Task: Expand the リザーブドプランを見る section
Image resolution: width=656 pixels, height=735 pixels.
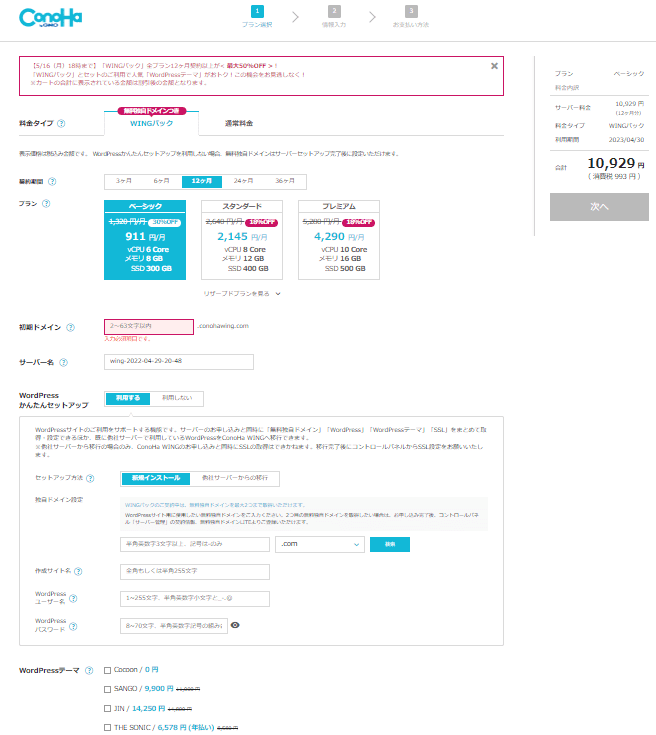Action: pos(242,294)
